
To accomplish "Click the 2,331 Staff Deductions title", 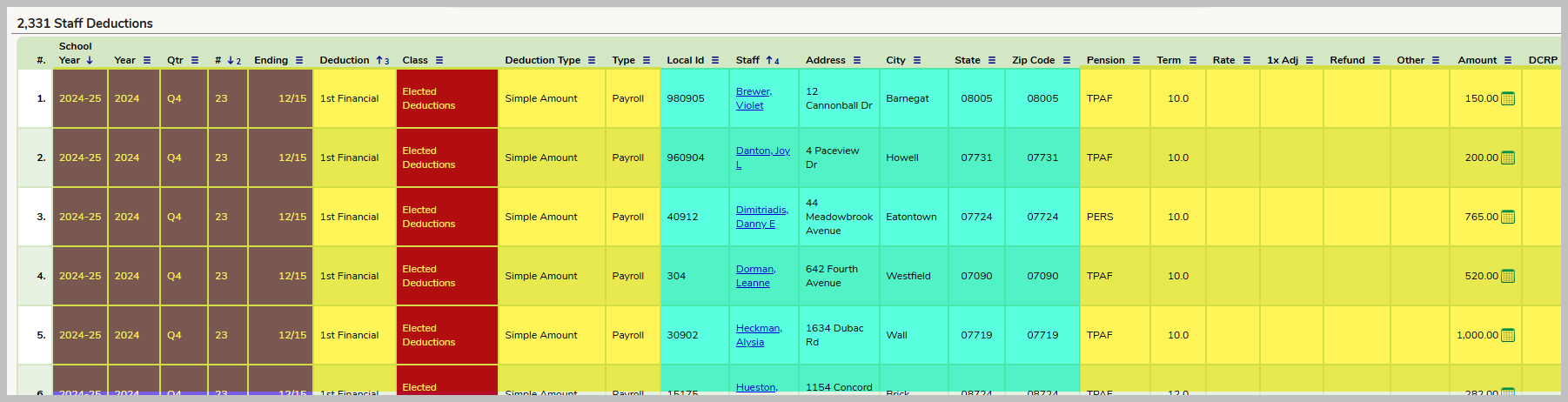I will coord(84,23).
